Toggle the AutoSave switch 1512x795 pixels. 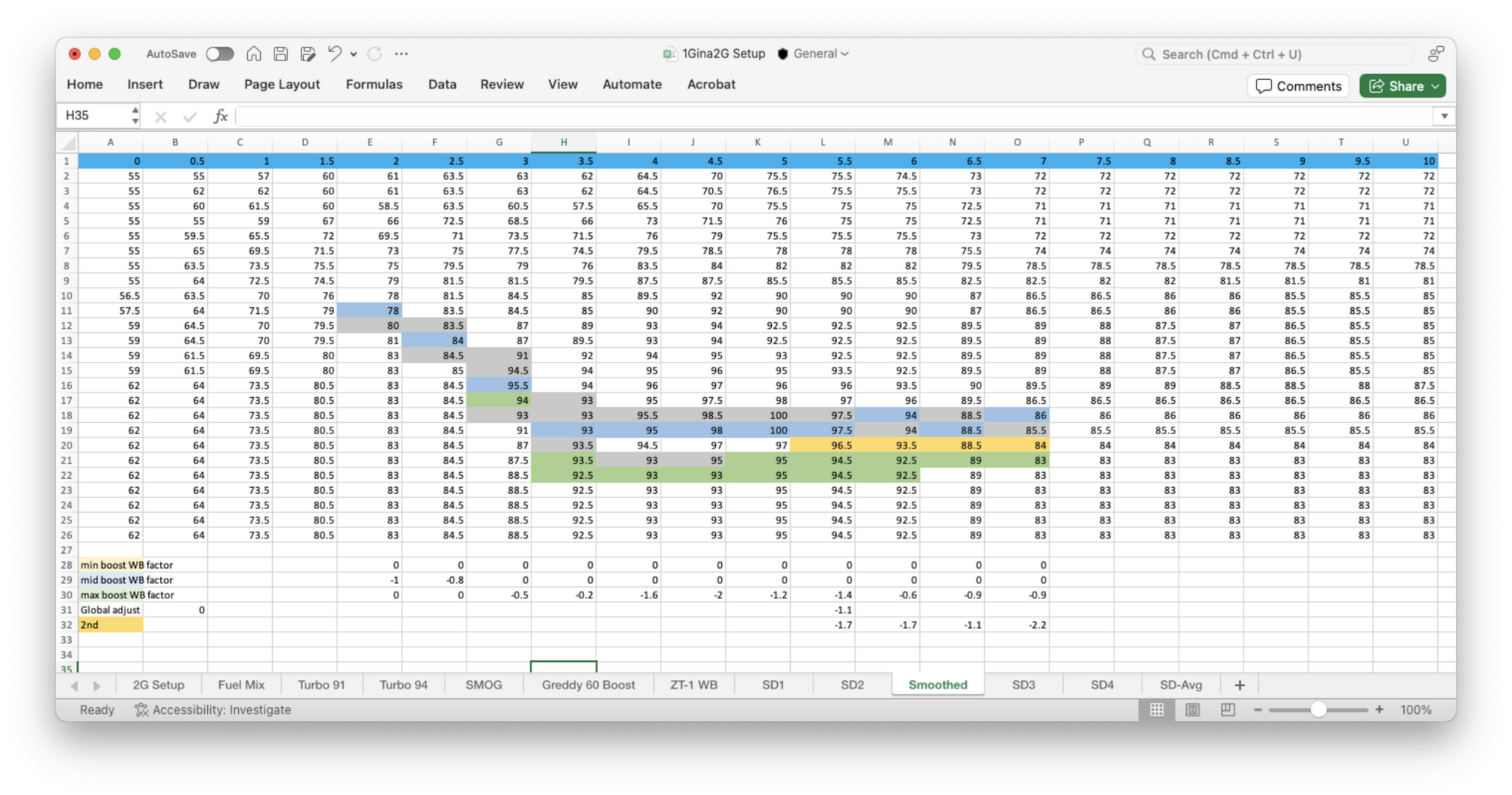pos(220,54)
